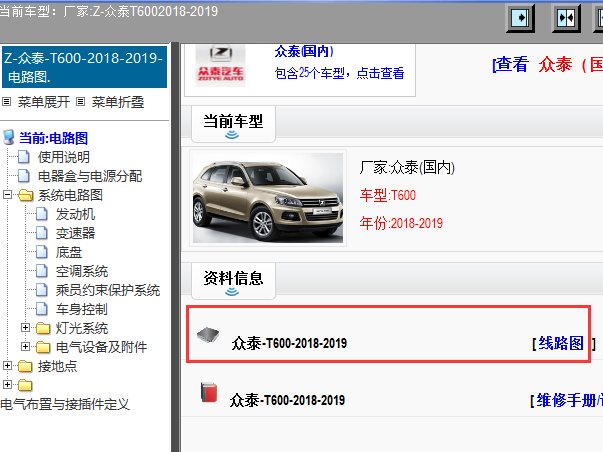603x452 pixels.
Task: Click 厂家:众泰(国内) text
Action: click(x=407, y=167)
